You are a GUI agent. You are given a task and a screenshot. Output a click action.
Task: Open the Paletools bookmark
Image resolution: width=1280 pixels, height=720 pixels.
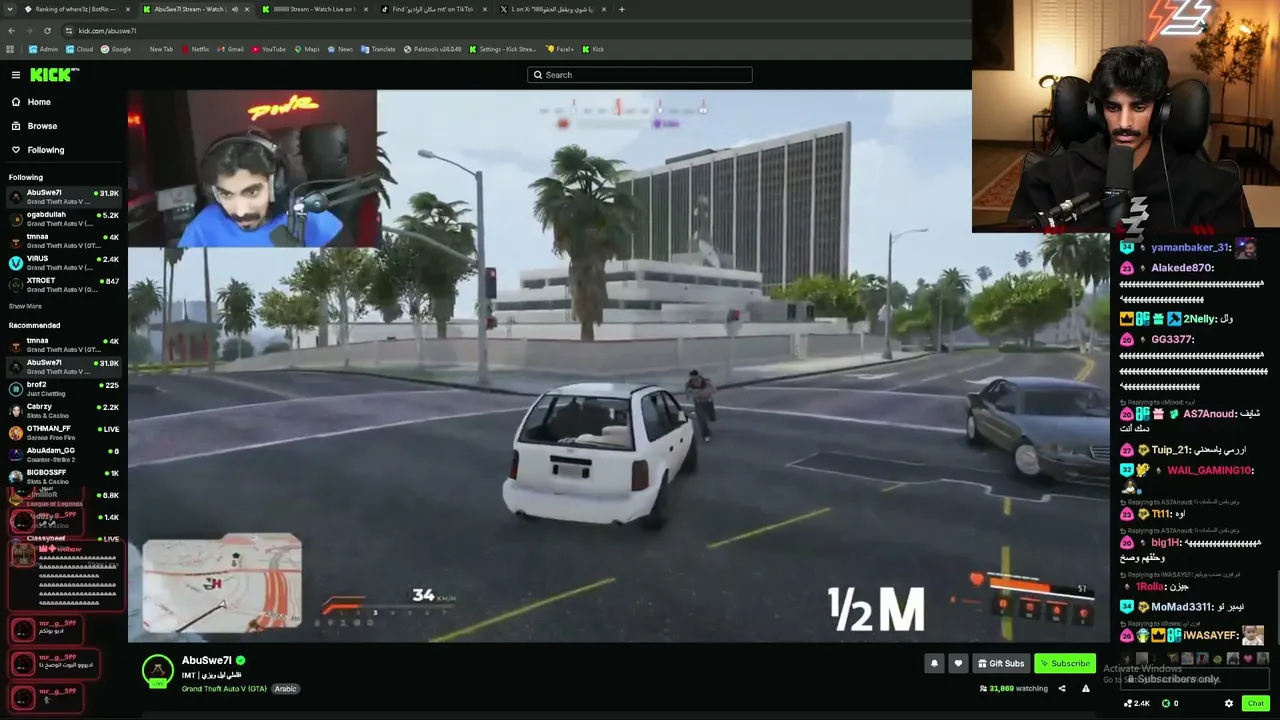click(x=433, y=49)
